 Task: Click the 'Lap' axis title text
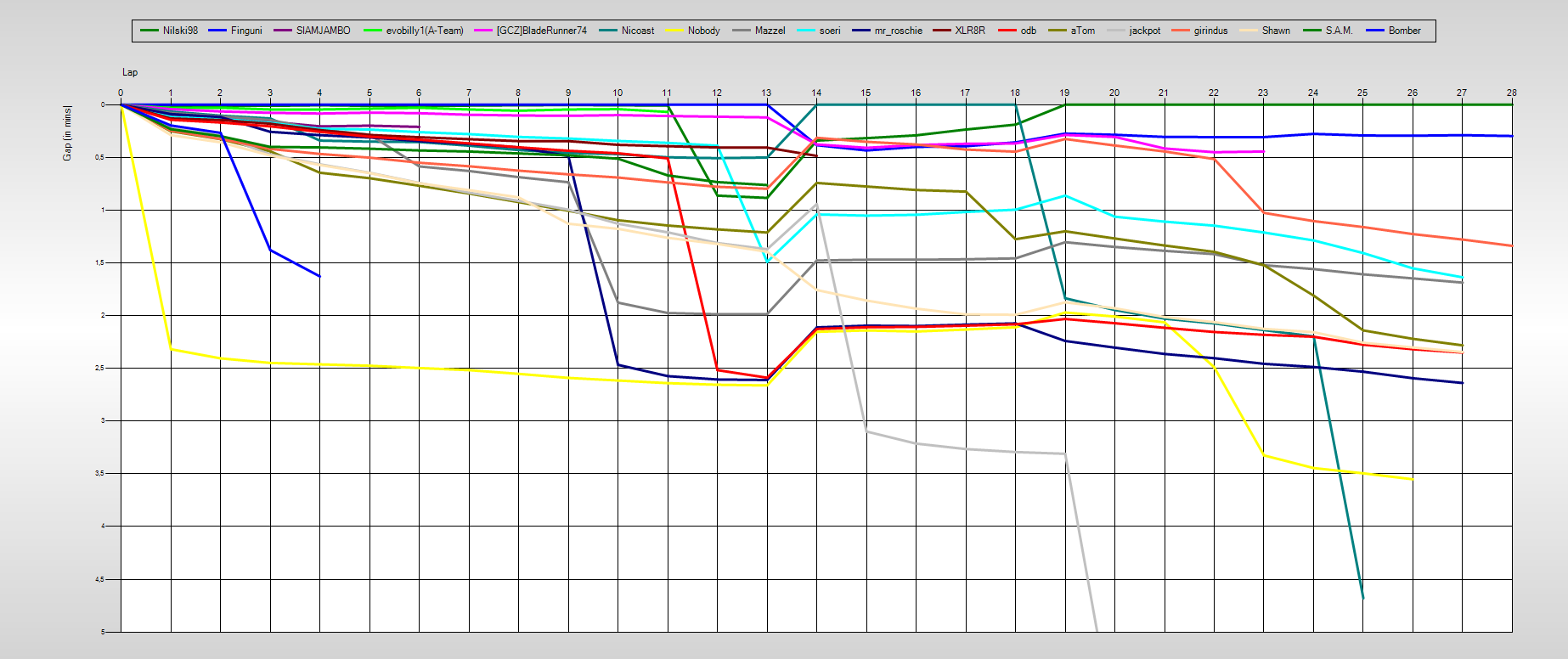click(x=130, y=72)
